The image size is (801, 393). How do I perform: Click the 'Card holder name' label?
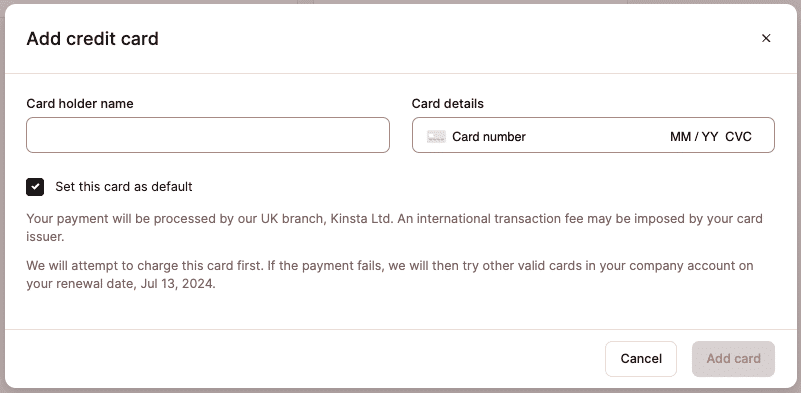pos(80,104)
